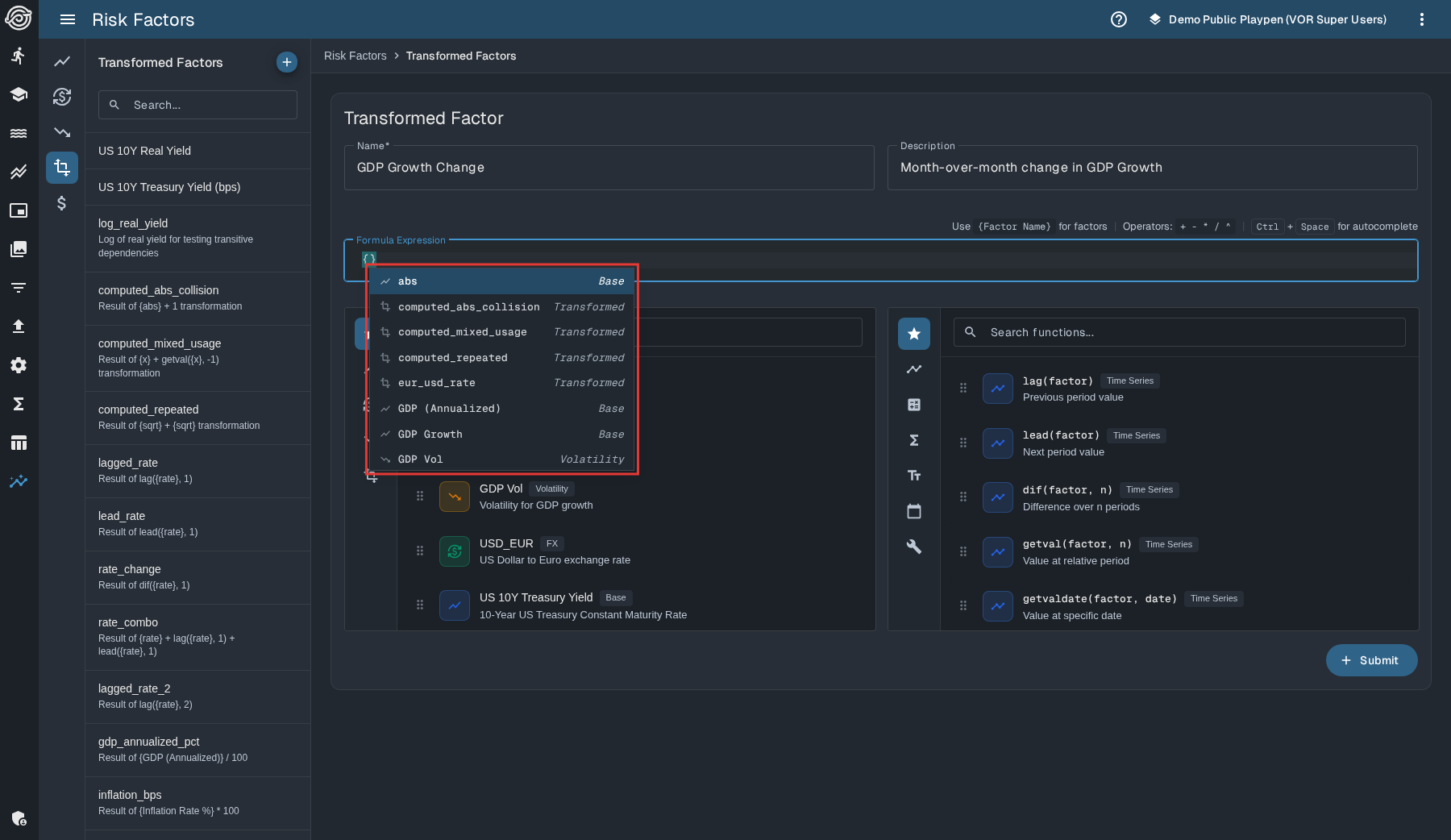The width and height of the screenshot is (1451, 840).
Task: Open the hamburger navigation menu
Action: tap(68, 19)
